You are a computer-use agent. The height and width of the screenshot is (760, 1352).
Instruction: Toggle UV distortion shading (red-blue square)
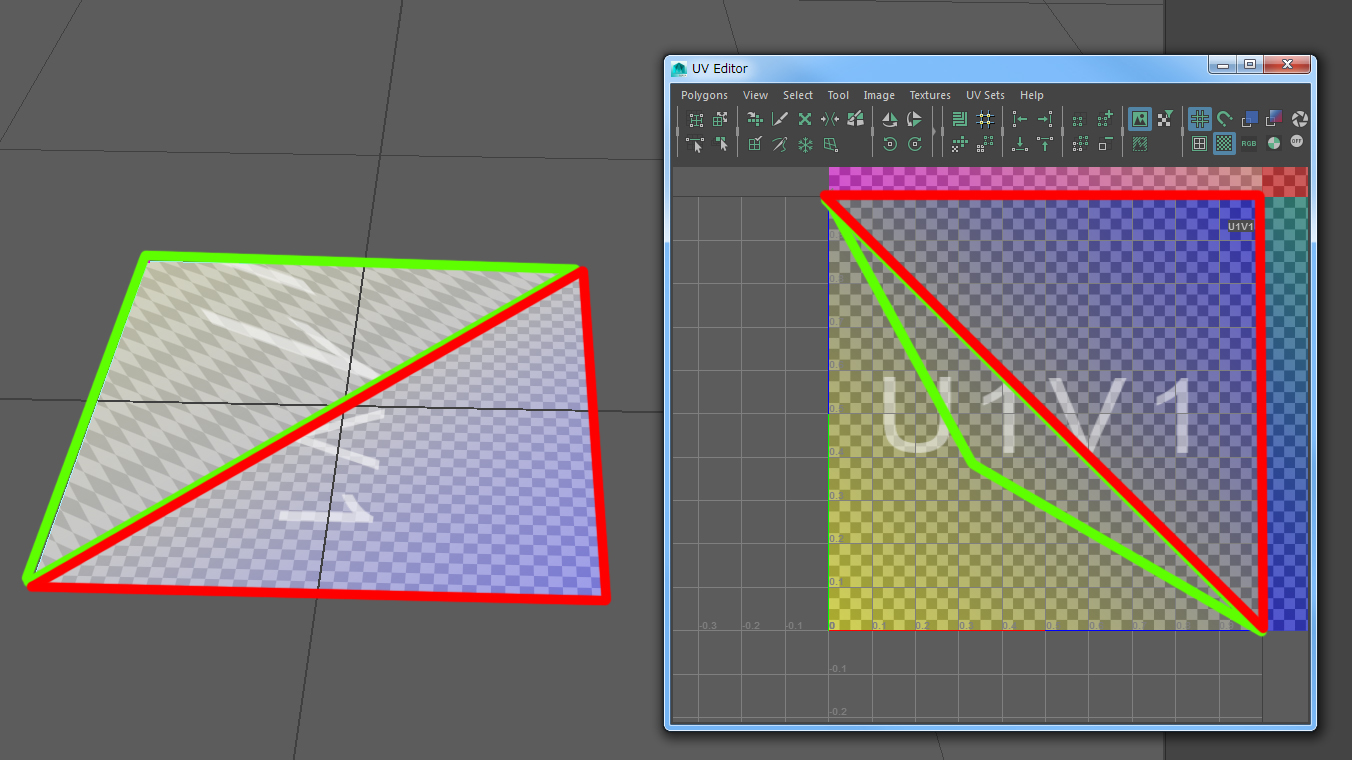[1275, 119]
